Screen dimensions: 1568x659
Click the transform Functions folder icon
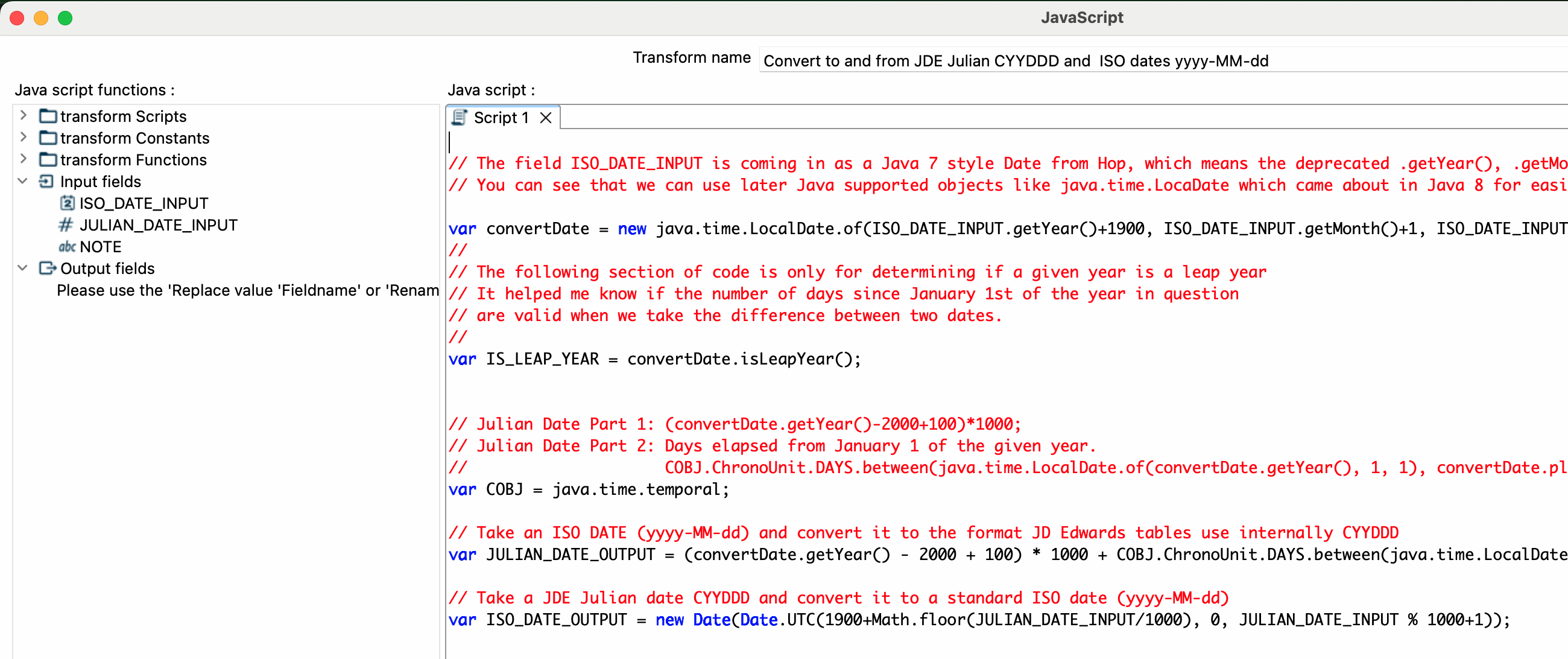(48, 159)
